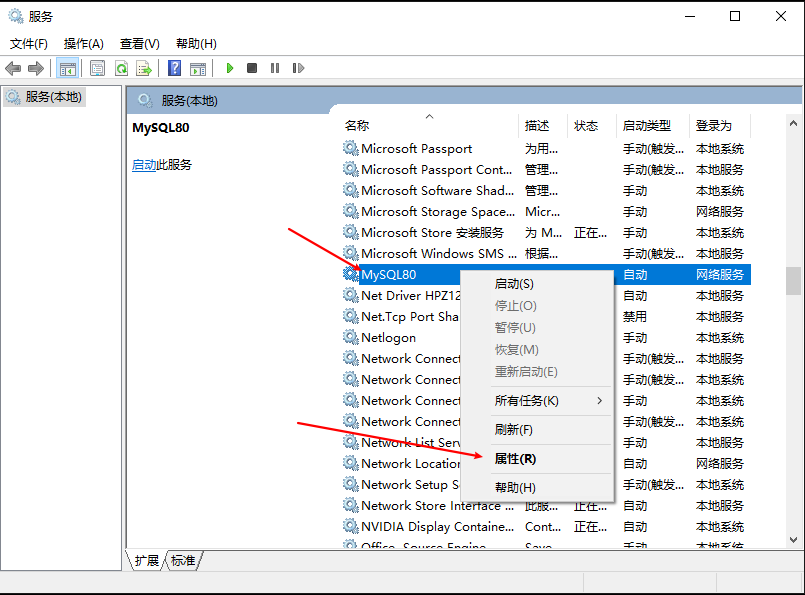Click the 启动此服务 link
This screenshot has height=595, width=805.
(x=162, y=165)
